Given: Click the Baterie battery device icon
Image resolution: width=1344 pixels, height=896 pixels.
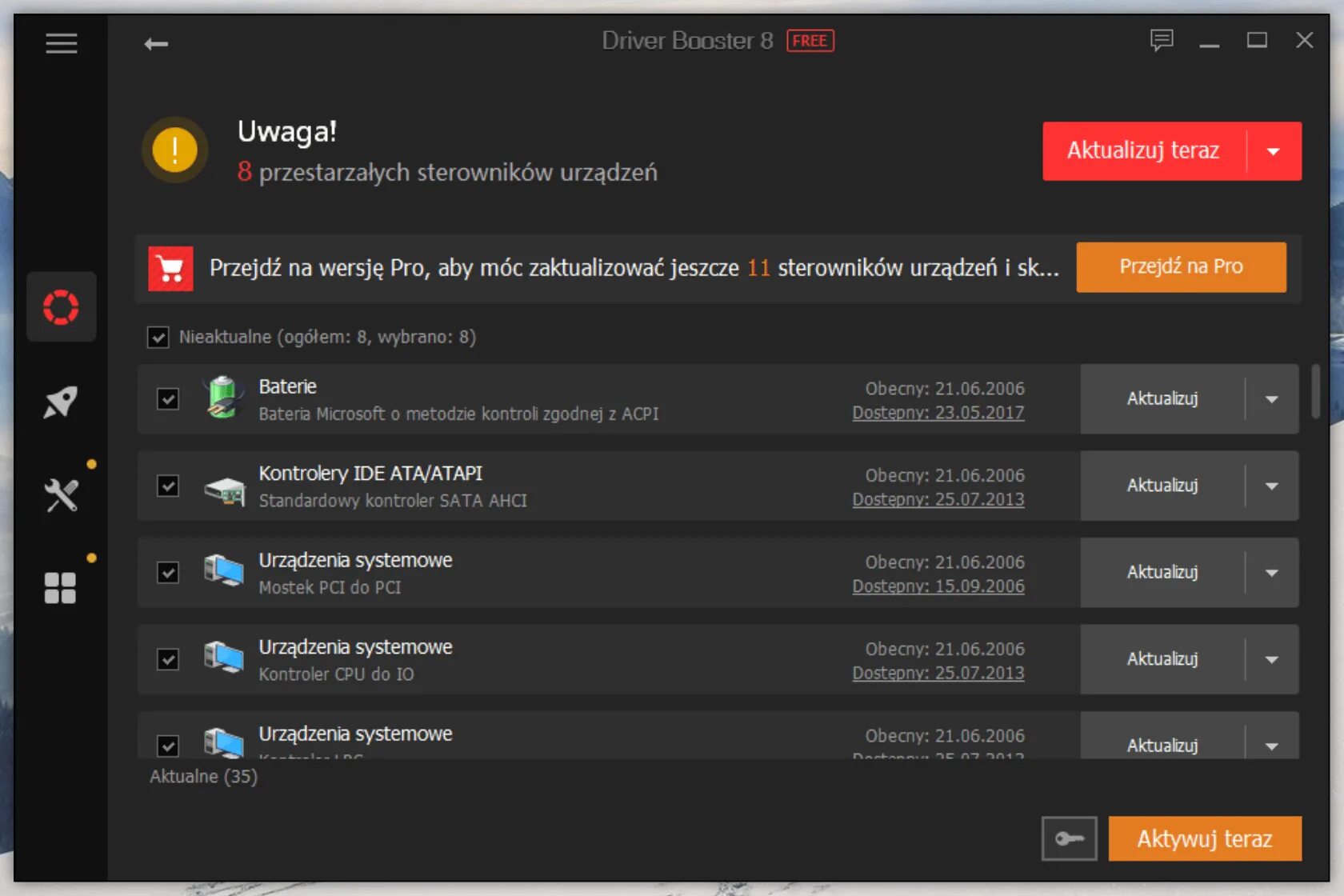Looking at the screenshot, I should (223, 398).
